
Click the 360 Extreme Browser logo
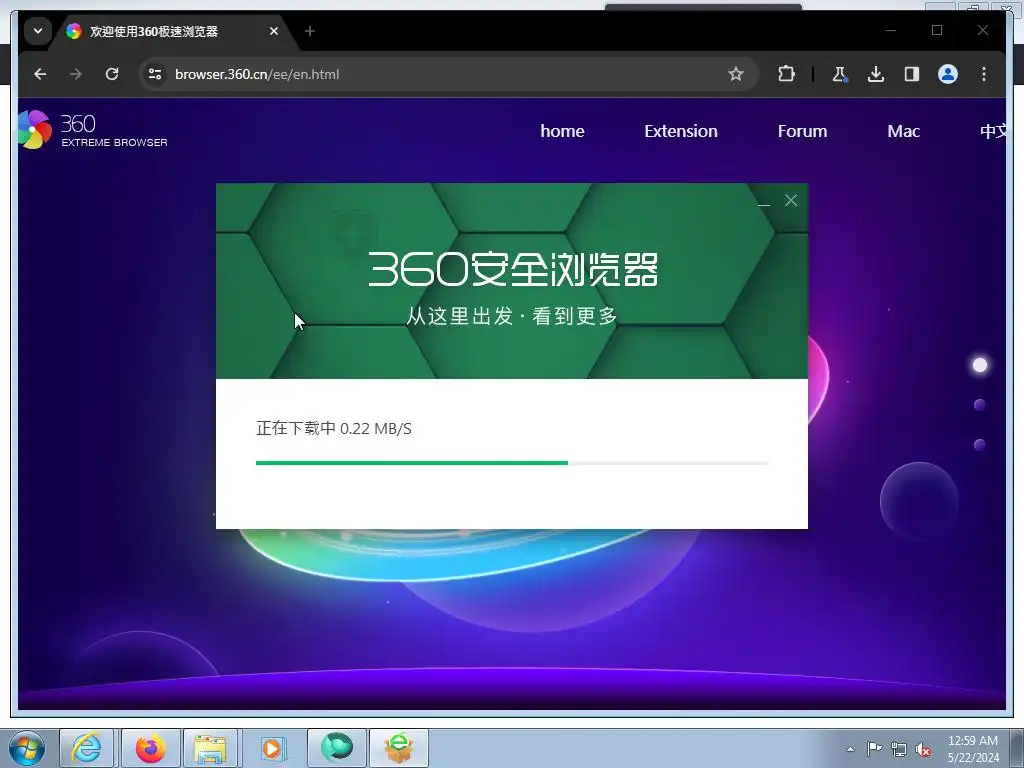tap(93, 130)
